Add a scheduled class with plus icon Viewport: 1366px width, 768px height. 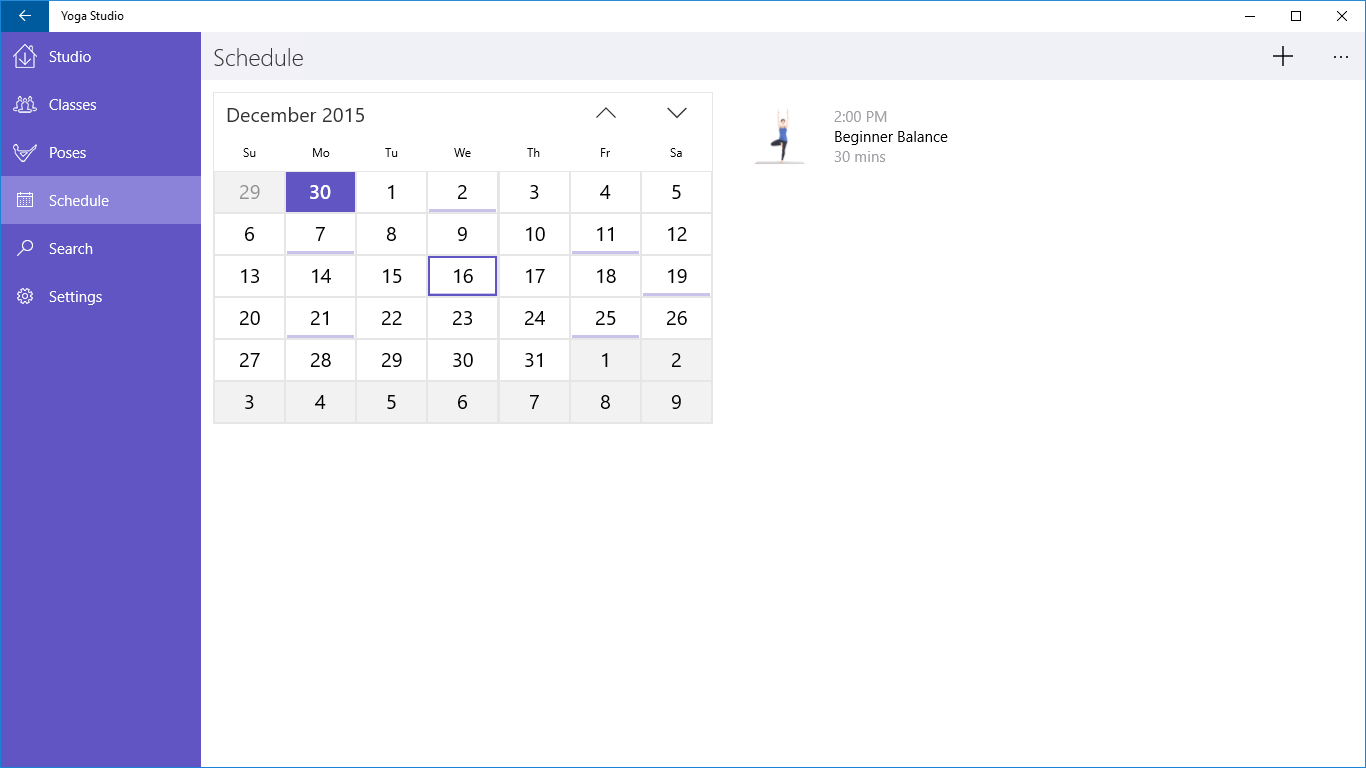1283,57
